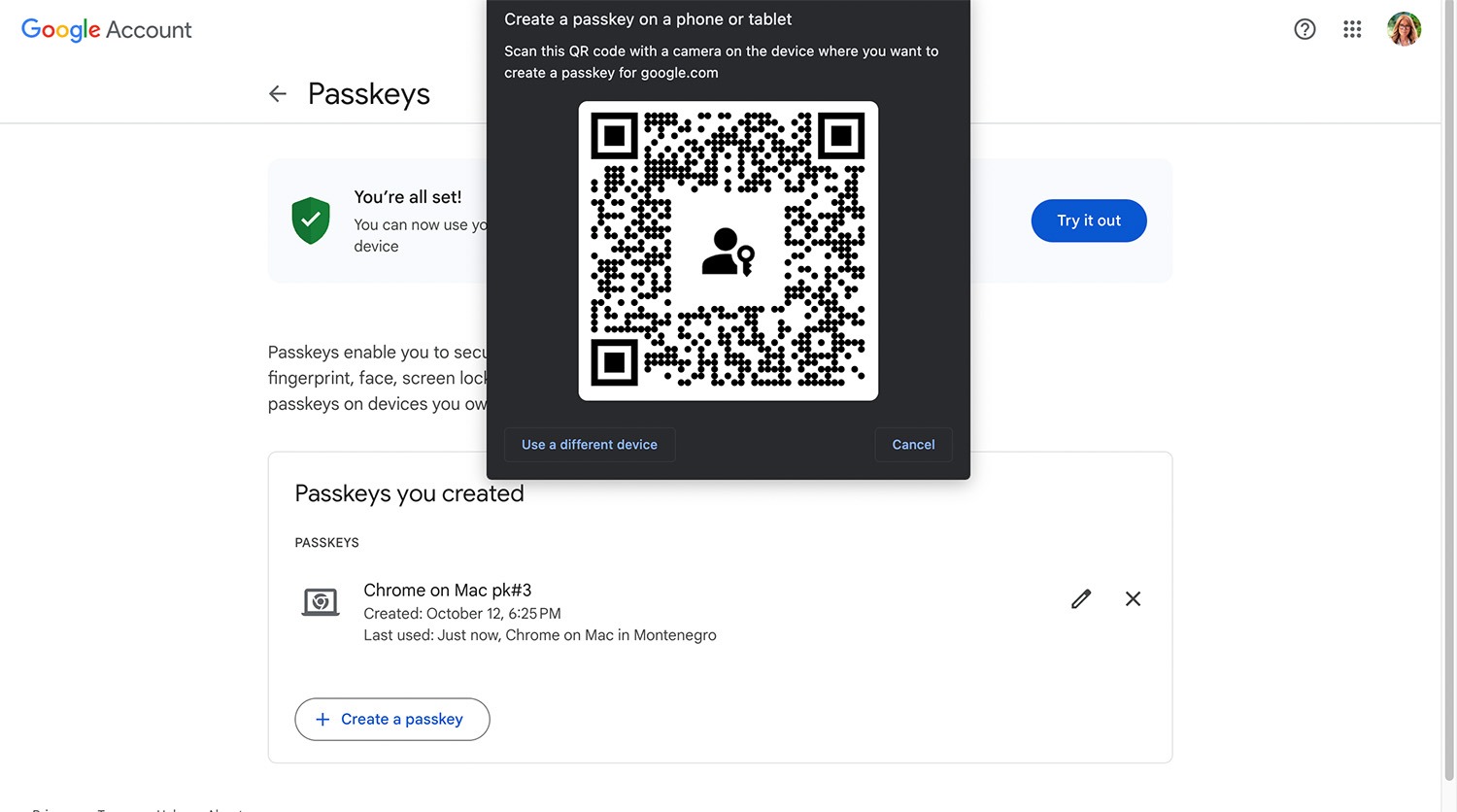Click the QR code image
Image resolution: width=1457 pixels, height=812 pixels.
click(x=728, y=251)
